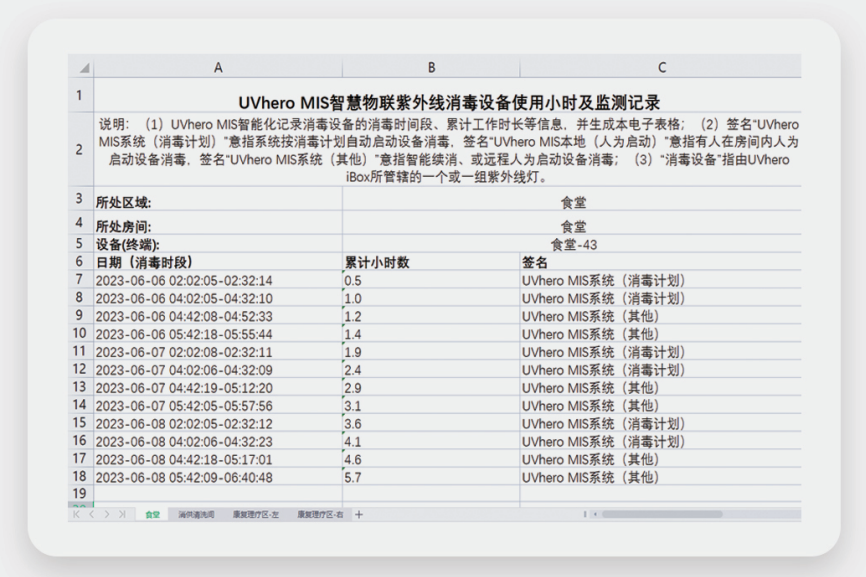Viewport: 866px width, 577px height.
Task: Select cell '2023-06-06 02:02:05-02:32:14'
Action: tap(218, 280)
